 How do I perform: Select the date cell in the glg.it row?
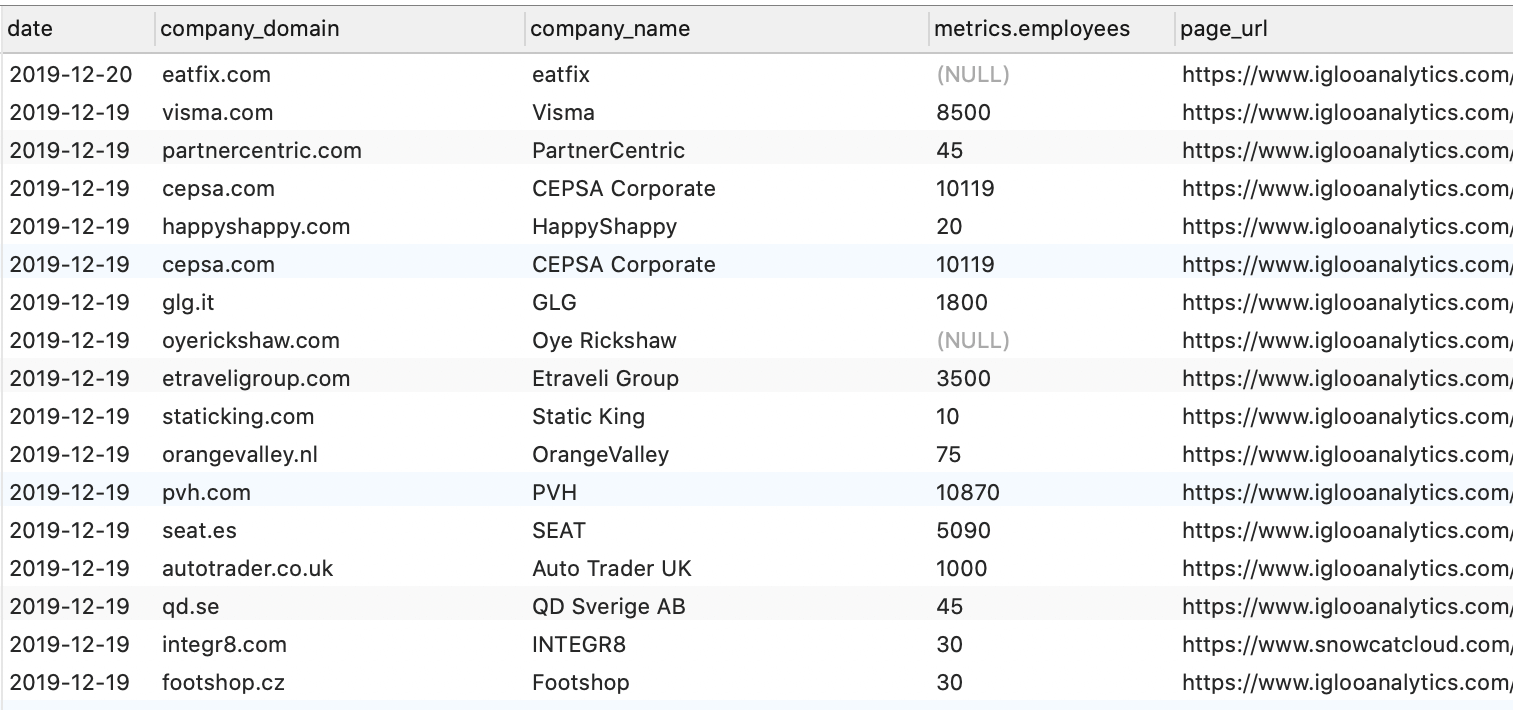tap(69, 303)
